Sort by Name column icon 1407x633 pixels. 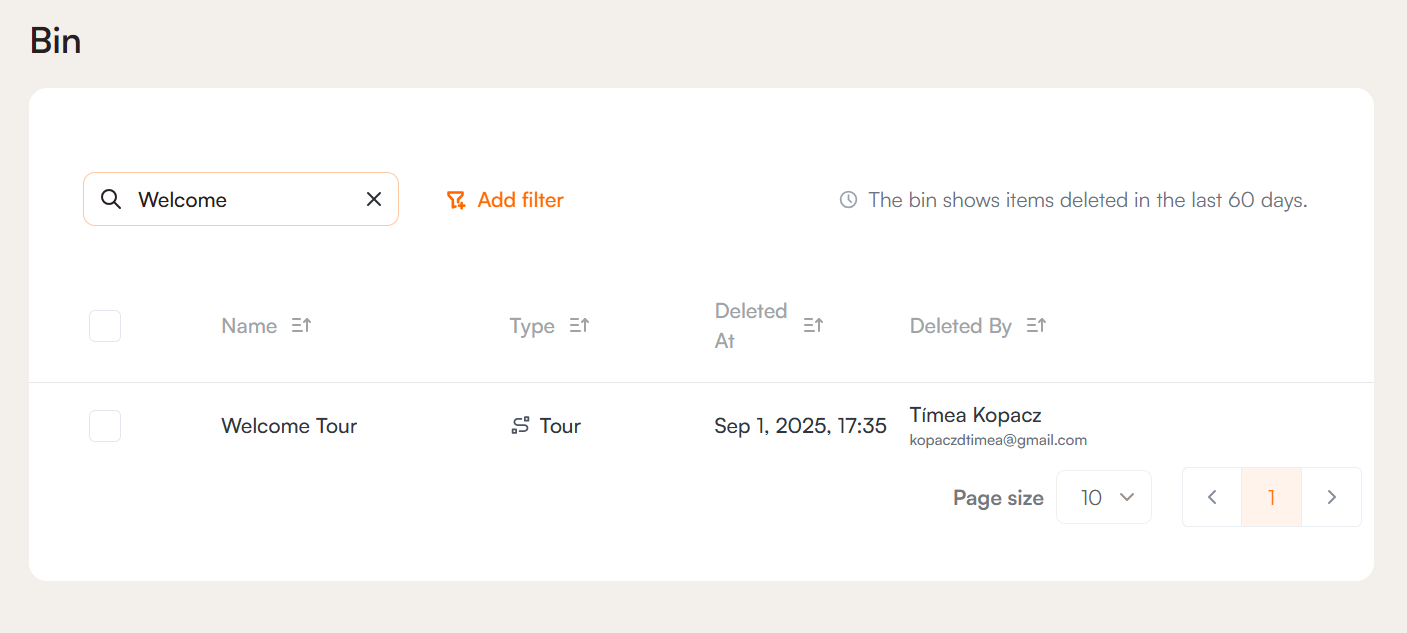(301, 325)
